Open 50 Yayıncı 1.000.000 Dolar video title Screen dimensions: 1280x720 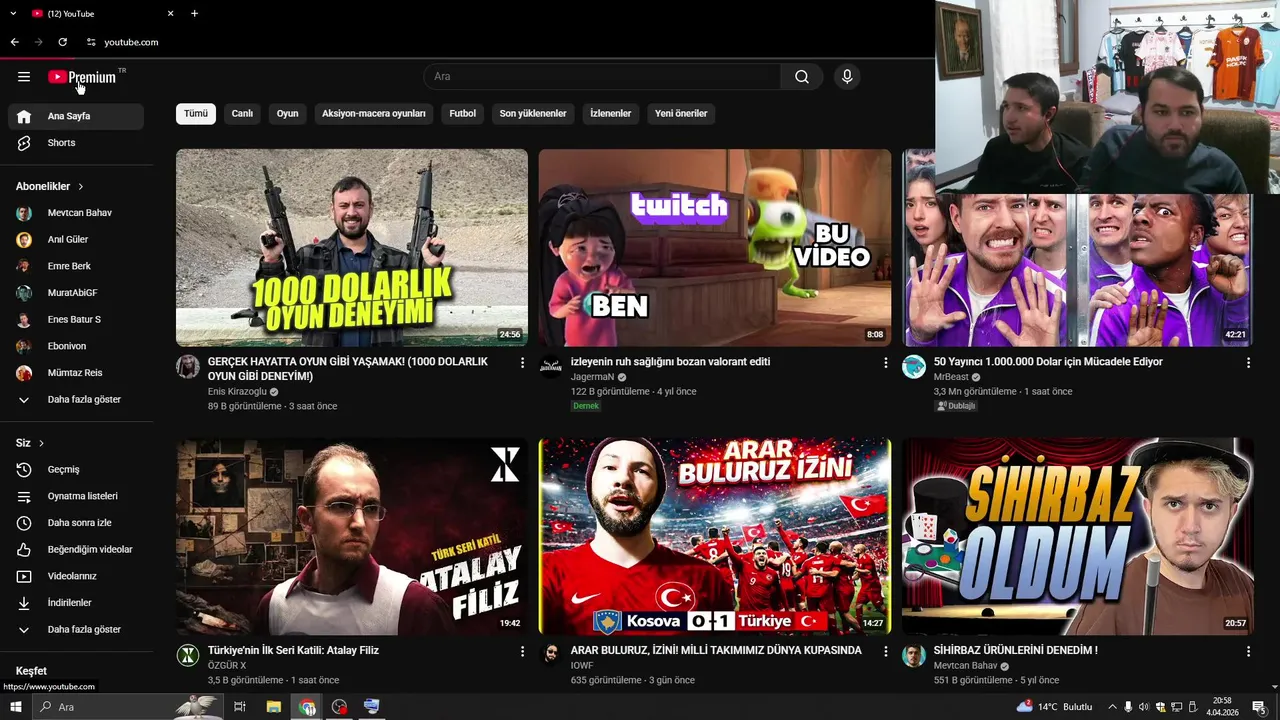tap(1048, 362)
